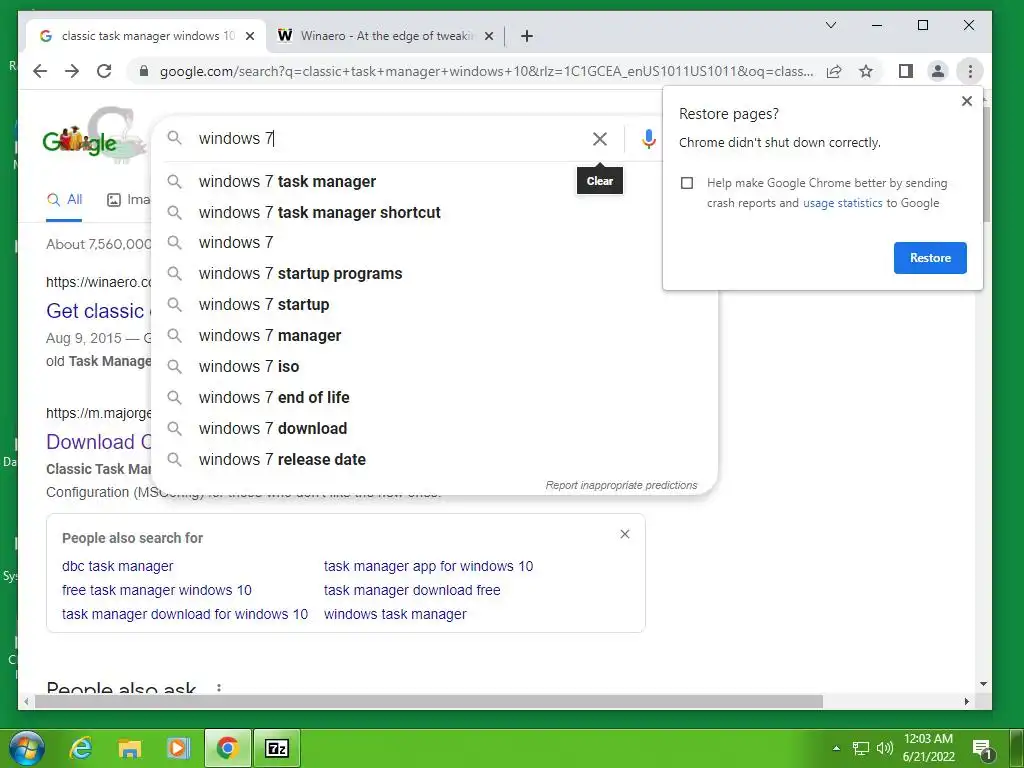
Task: Click the vertical scrollbar down arrow
Action: [984, 684]
